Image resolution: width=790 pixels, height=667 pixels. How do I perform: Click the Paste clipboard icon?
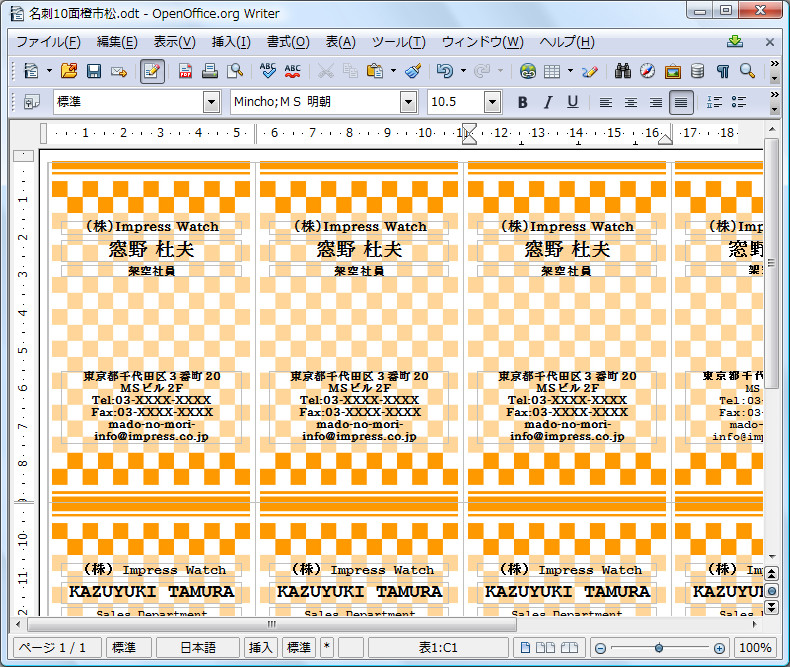375,71
